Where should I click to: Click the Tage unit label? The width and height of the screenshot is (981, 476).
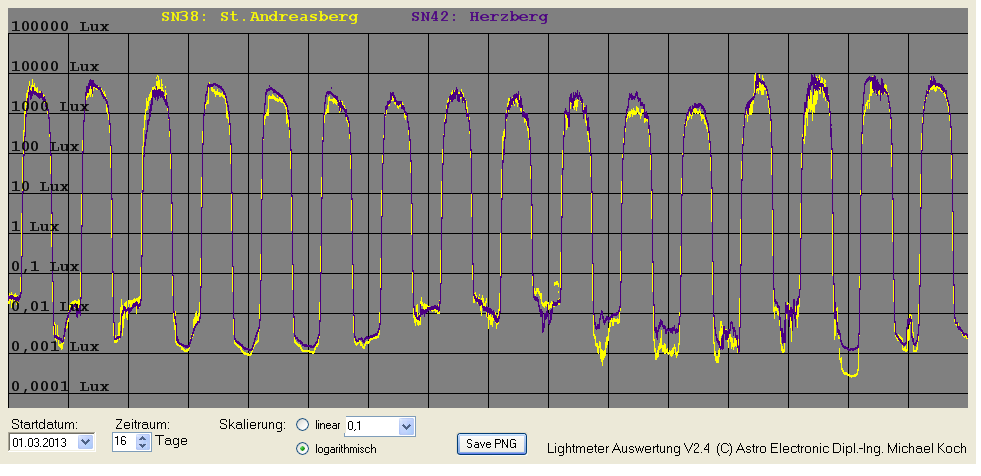click(171, 441)
